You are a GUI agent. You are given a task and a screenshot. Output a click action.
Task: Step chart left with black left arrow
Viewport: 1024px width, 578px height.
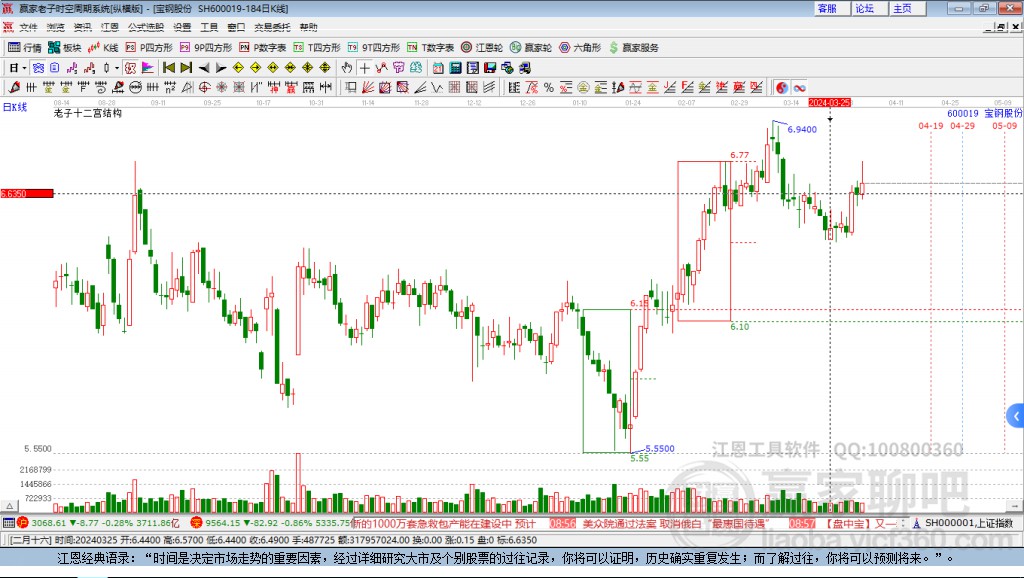tap(204, 68)
